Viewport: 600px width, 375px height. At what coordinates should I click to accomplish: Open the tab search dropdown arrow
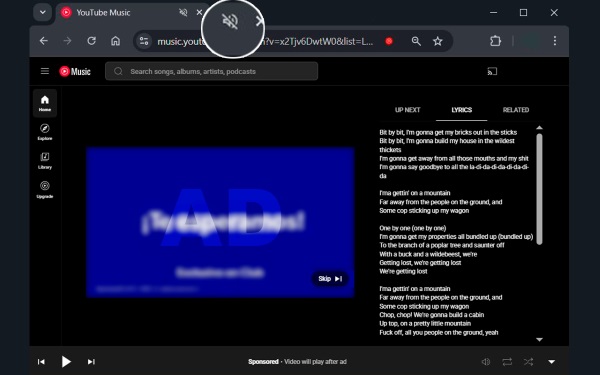[42, 13]
